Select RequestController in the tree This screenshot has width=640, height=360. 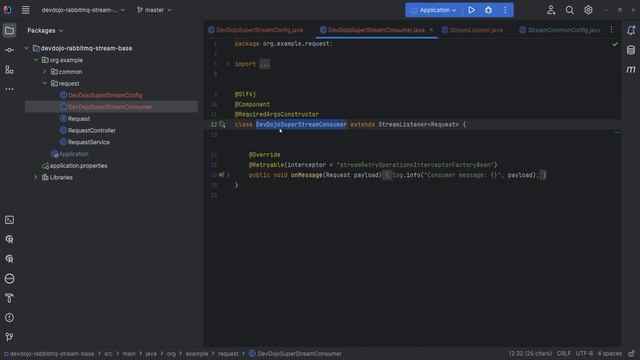point(92,131)
